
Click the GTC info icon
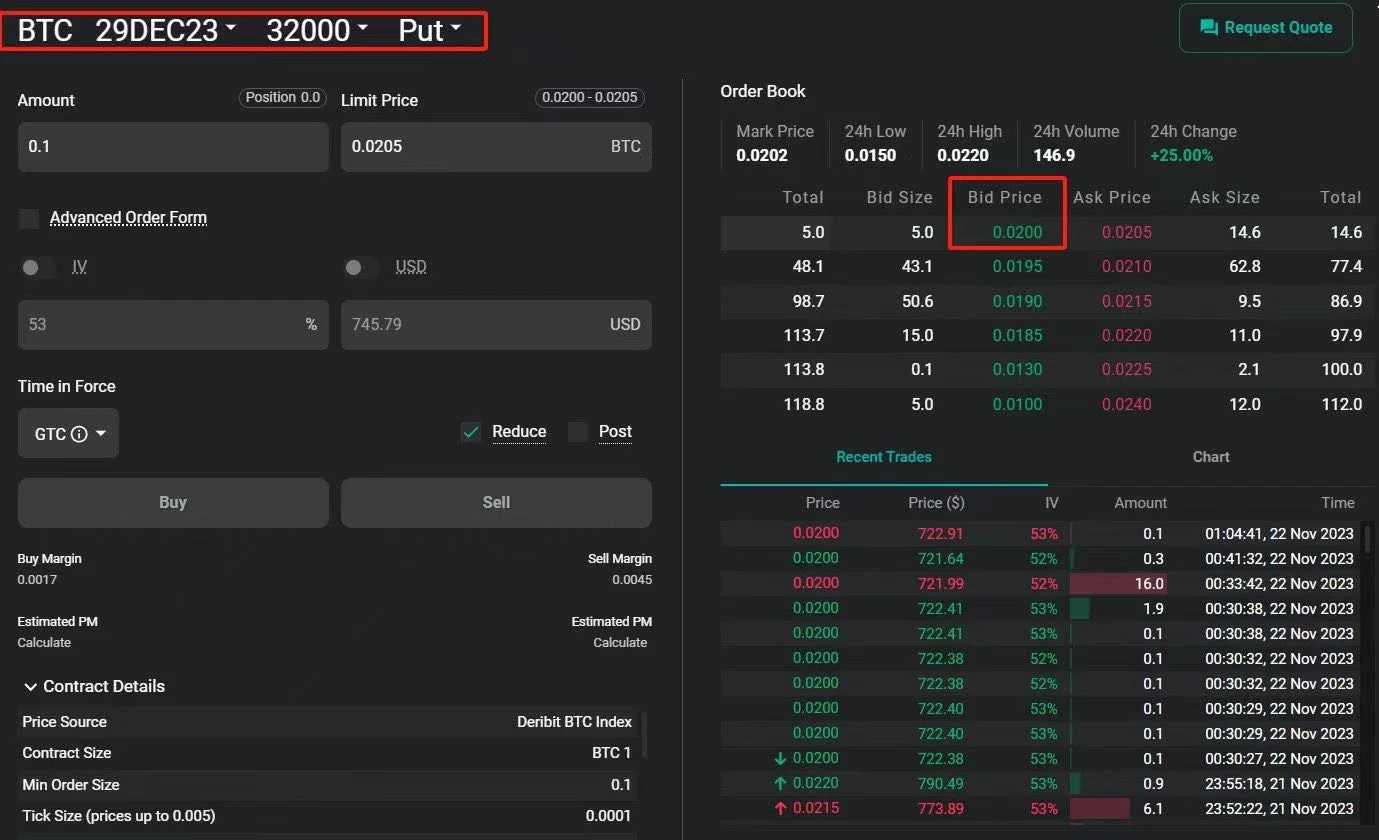pos(80,434)
